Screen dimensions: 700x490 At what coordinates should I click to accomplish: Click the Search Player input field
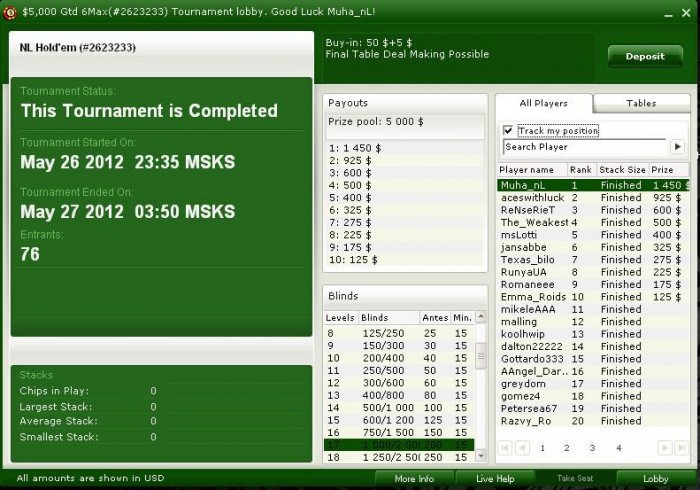(x=585, y=147)
